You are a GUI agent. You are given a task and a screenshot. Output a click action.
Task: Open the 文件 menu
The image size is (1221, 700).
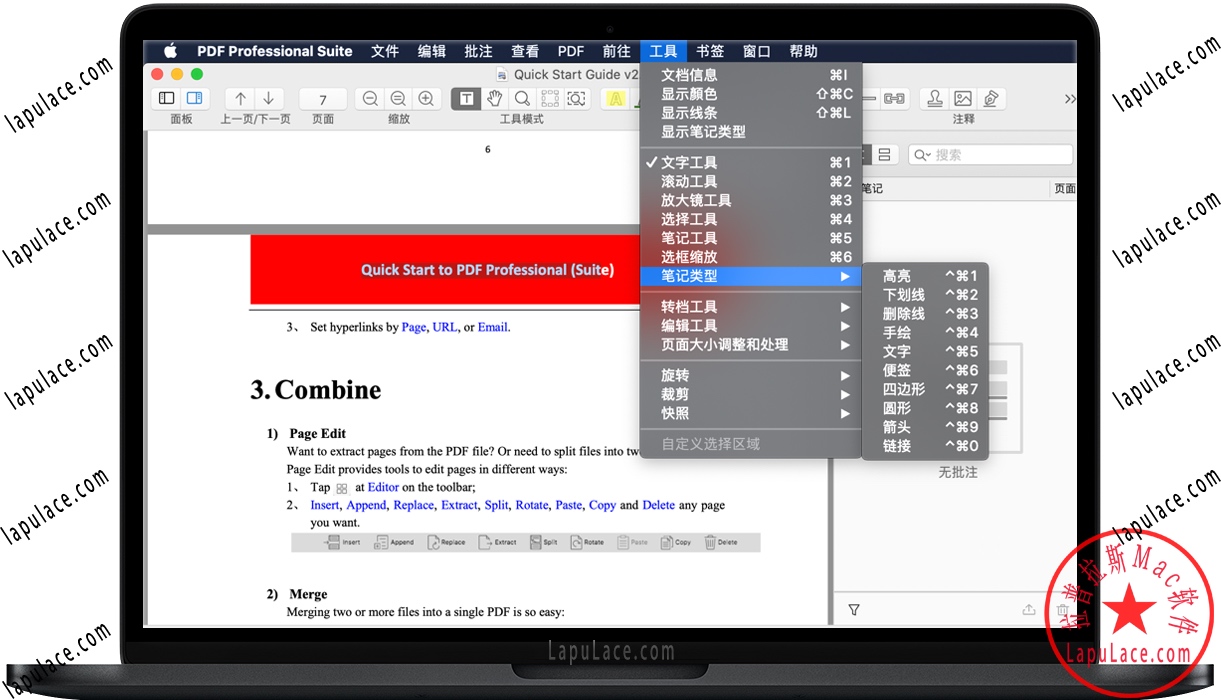[385, 51]
